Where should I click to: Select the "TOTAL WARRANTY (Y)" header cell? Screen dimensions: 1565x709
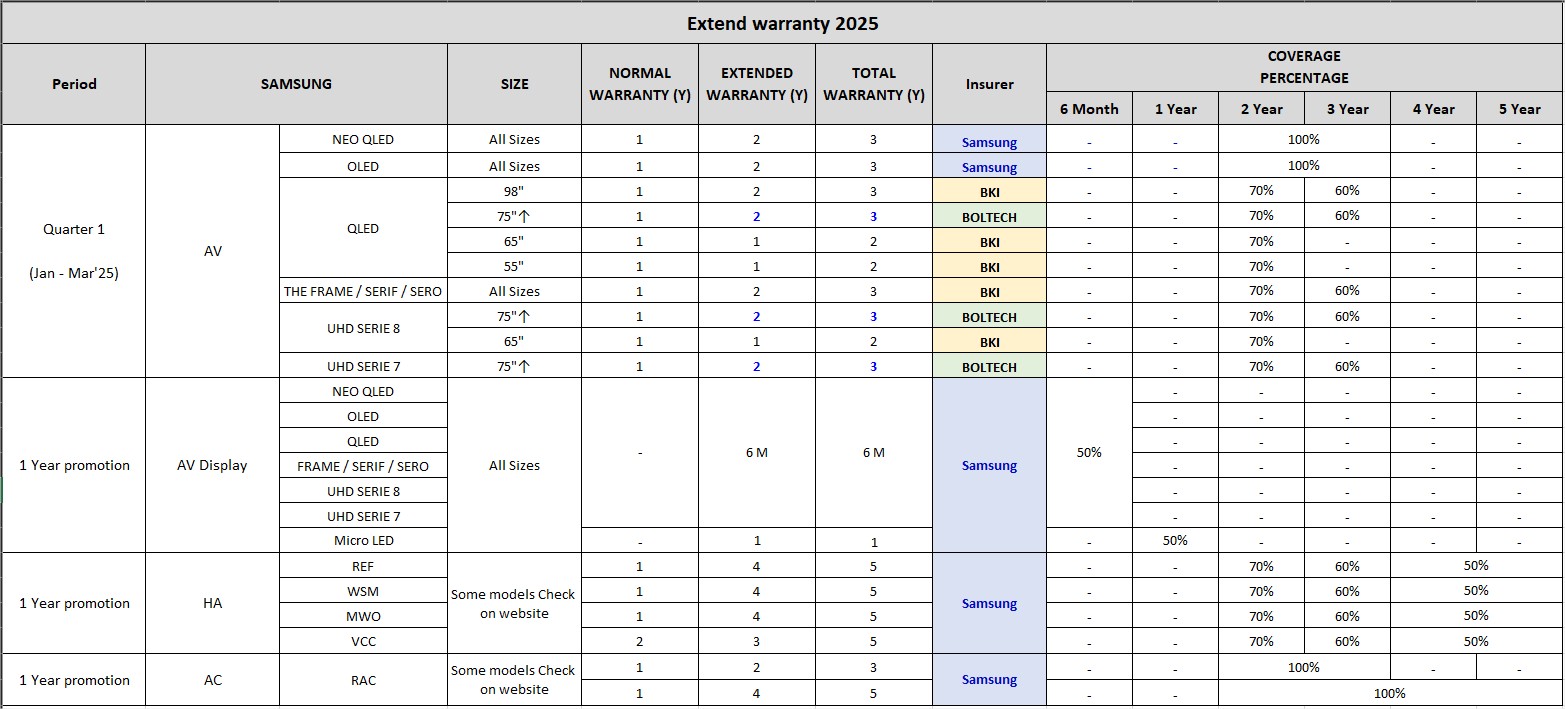pyautogui.click(x=874, y=84)
